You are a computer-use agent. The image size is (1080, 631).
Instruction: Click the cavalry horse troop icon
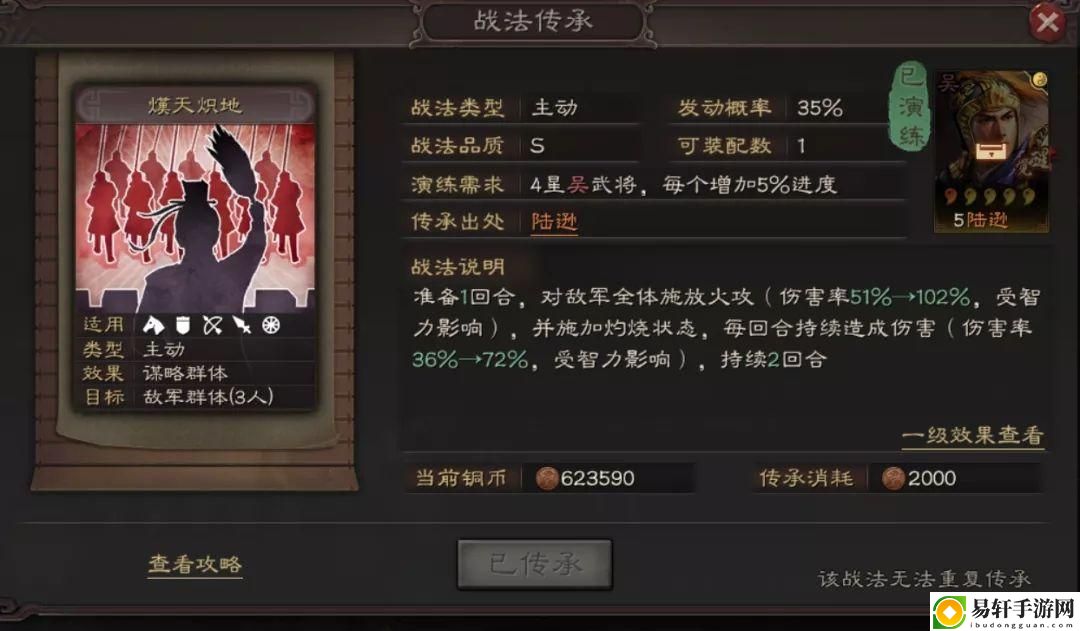[x=153, y=324]
